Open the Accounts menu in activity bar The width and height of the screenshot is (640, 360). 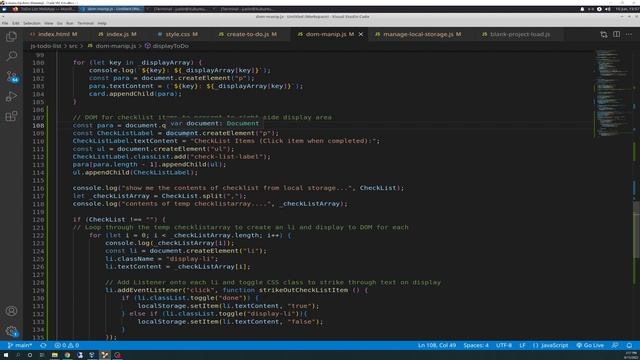point(11,311)
